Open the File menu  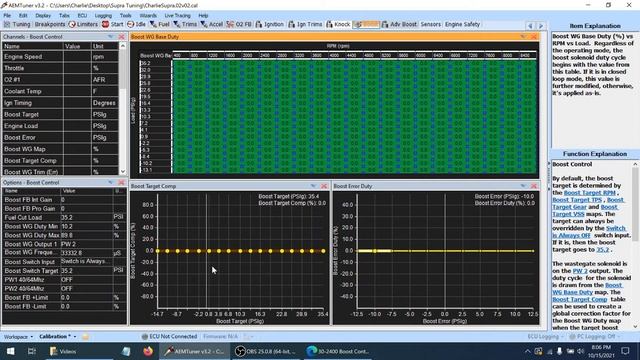[x=7, y=16]
